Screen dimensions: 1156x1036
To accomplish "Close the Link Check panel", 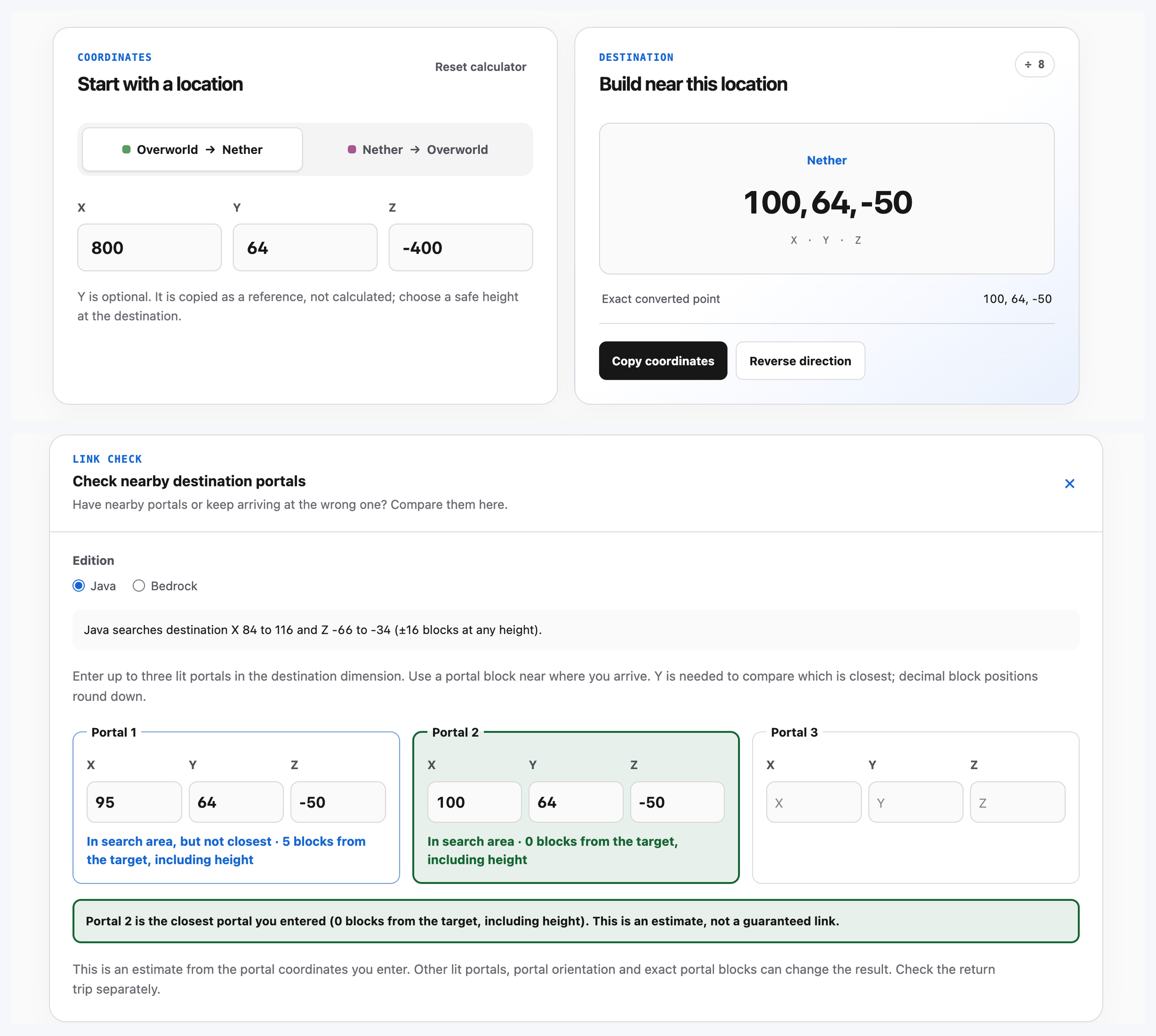I will (1070, 484).
